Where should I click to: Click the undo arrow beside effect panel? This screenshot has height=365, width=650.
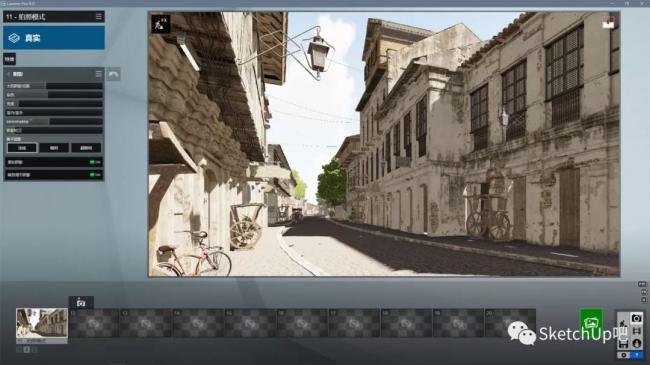click(113, 74)
